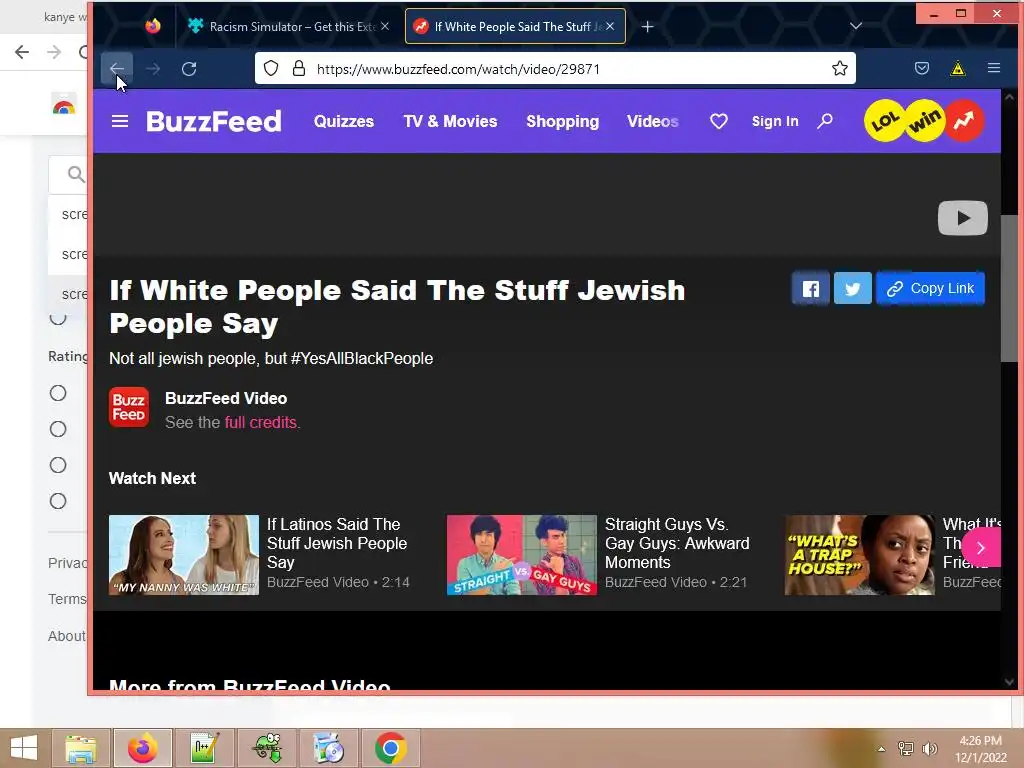Viewport: 1024px width, 768px height.
Task: Open the BuzzFeed hamburger menu
Action: tap(120, 121)
